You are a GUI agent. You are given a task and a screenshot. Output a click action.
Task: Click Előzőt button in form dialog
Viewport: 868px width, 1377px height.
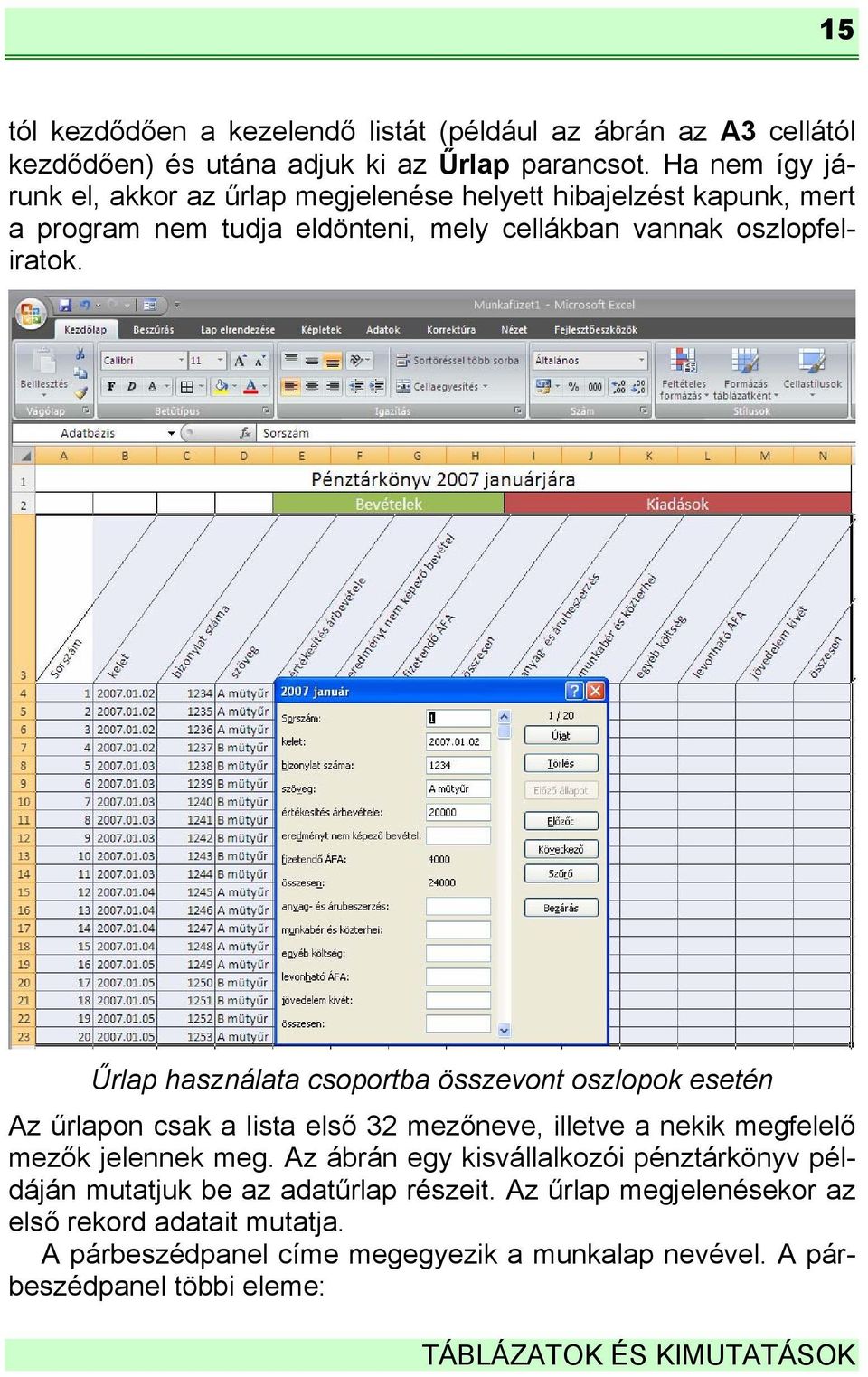[x=561, y=822]
